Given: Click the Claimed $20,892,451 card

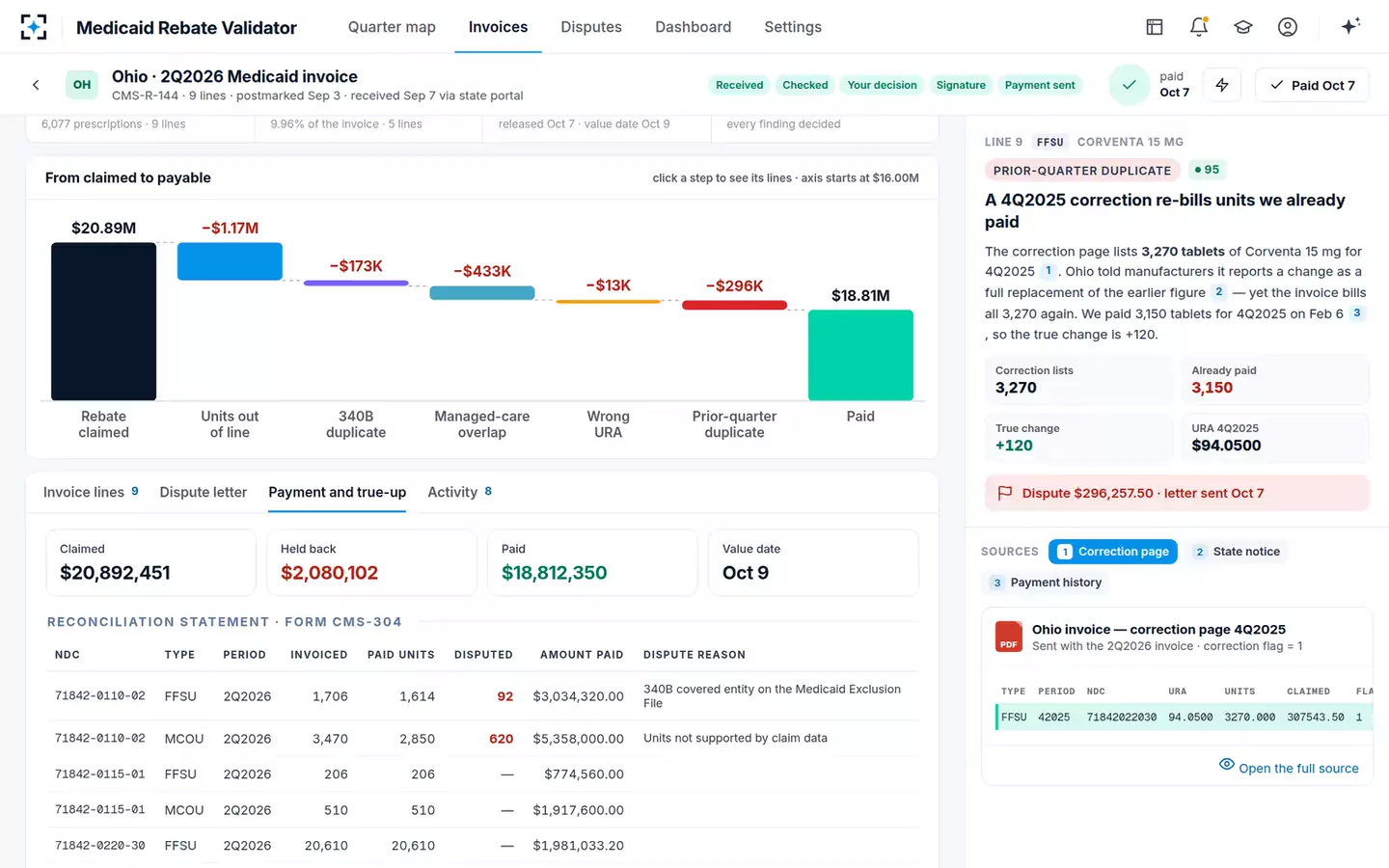Looking at the screenshot, I should coord(150,562).
